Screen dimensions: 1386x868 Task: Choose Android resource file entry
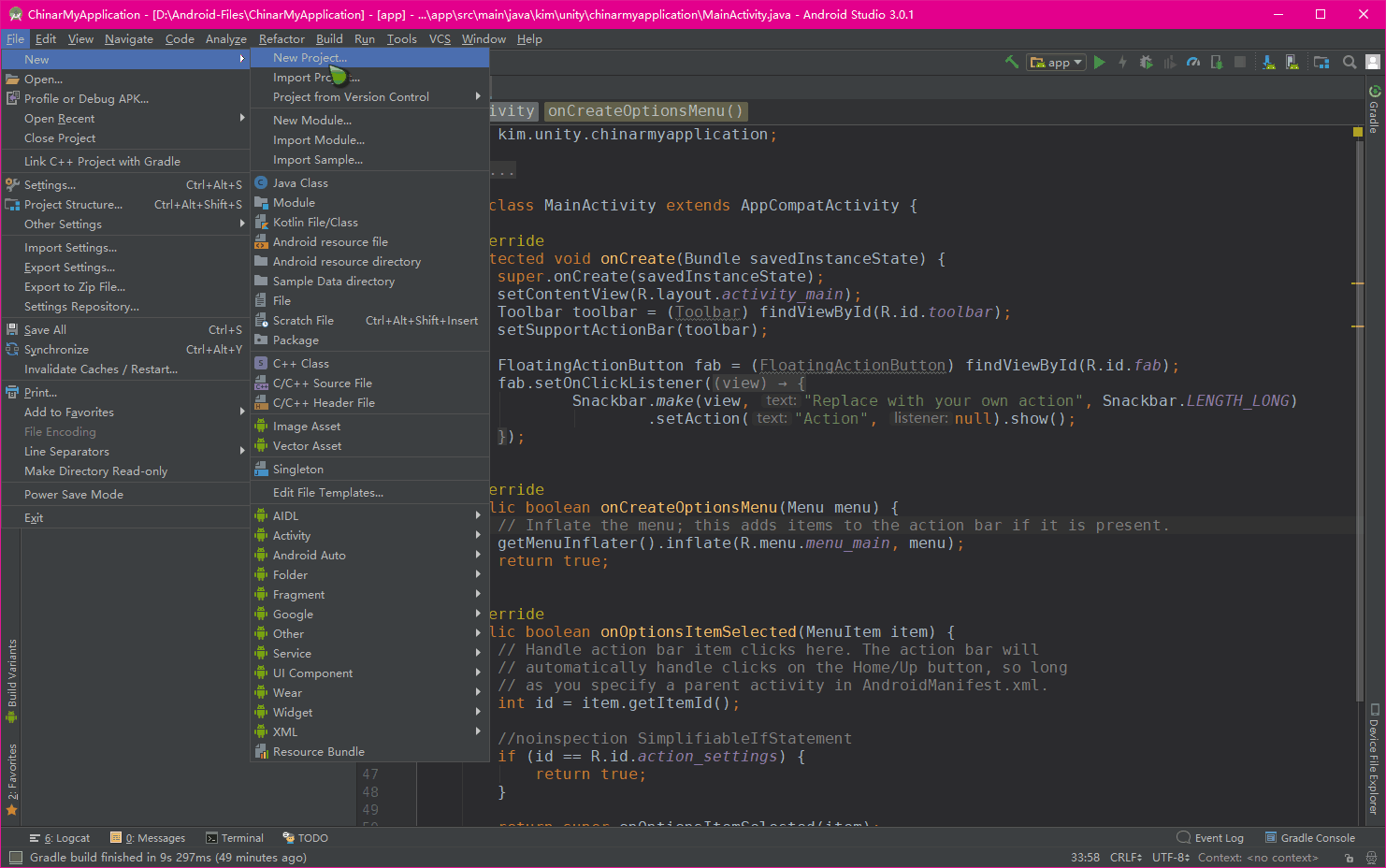[x=369, y=241]
